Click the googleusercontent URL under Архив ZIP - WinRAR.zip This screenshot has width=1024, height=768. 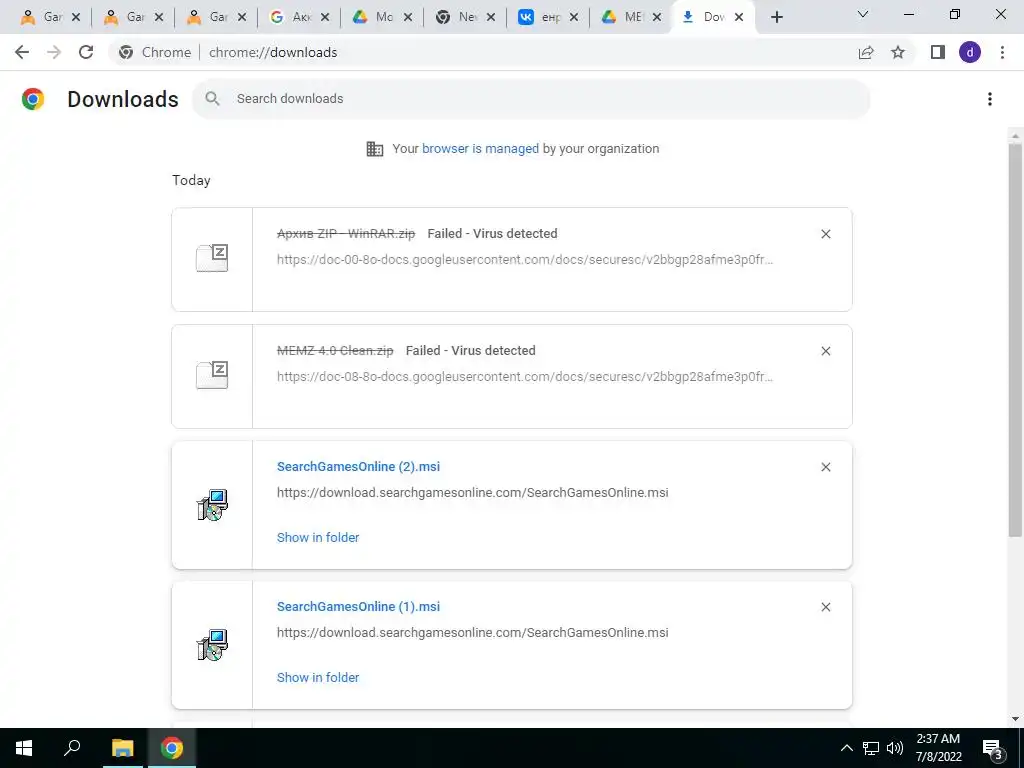(x=524, y=260)
